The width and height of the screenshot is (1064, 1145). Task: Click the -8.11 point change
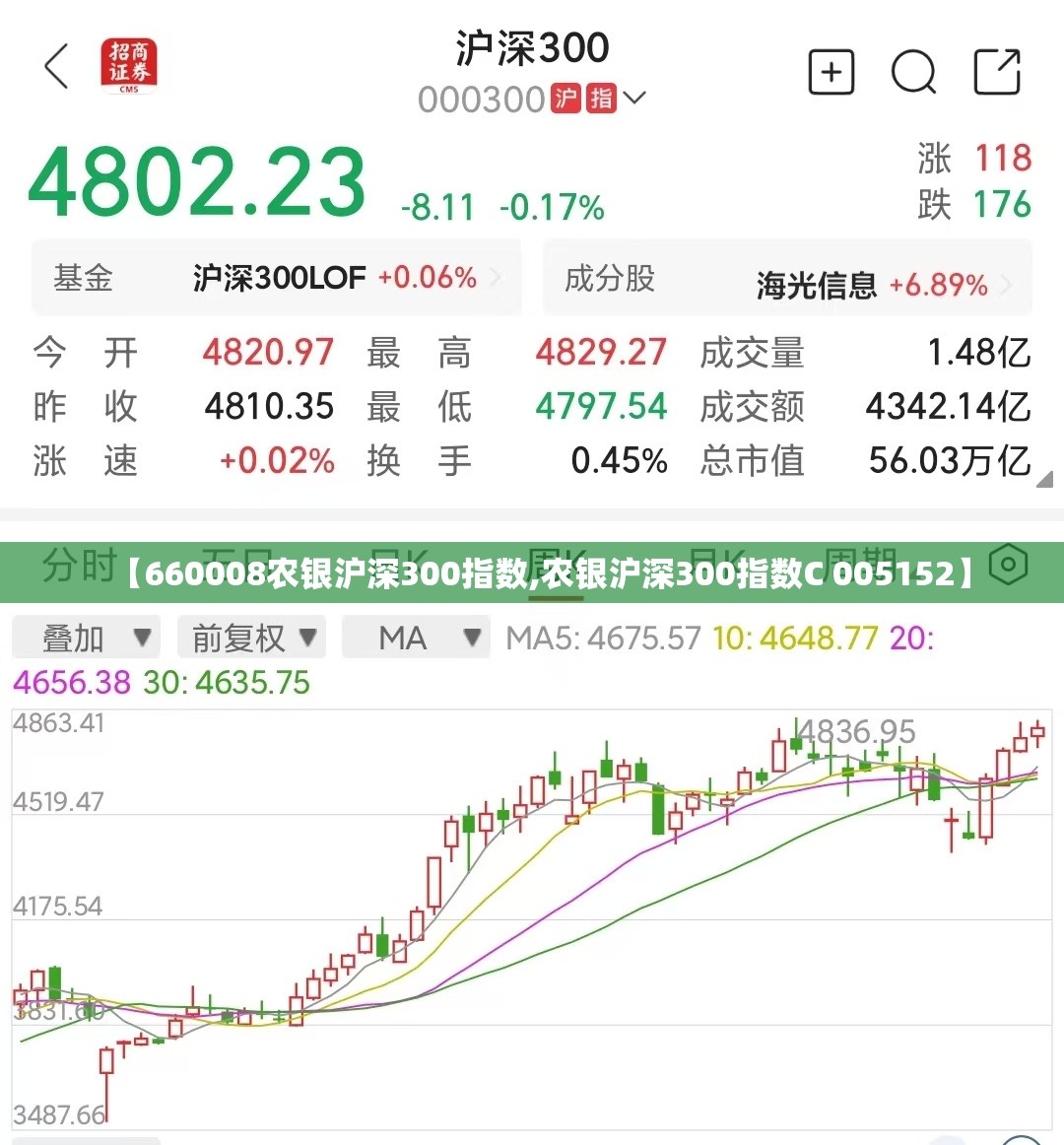pyautogui.click(x=438, y=207)
